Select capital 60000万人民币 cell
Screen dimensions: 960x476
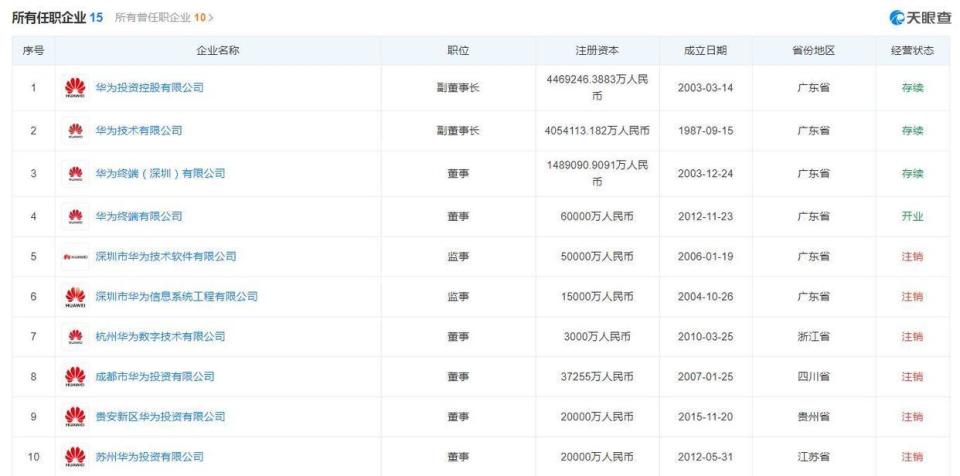coord(597,216)
